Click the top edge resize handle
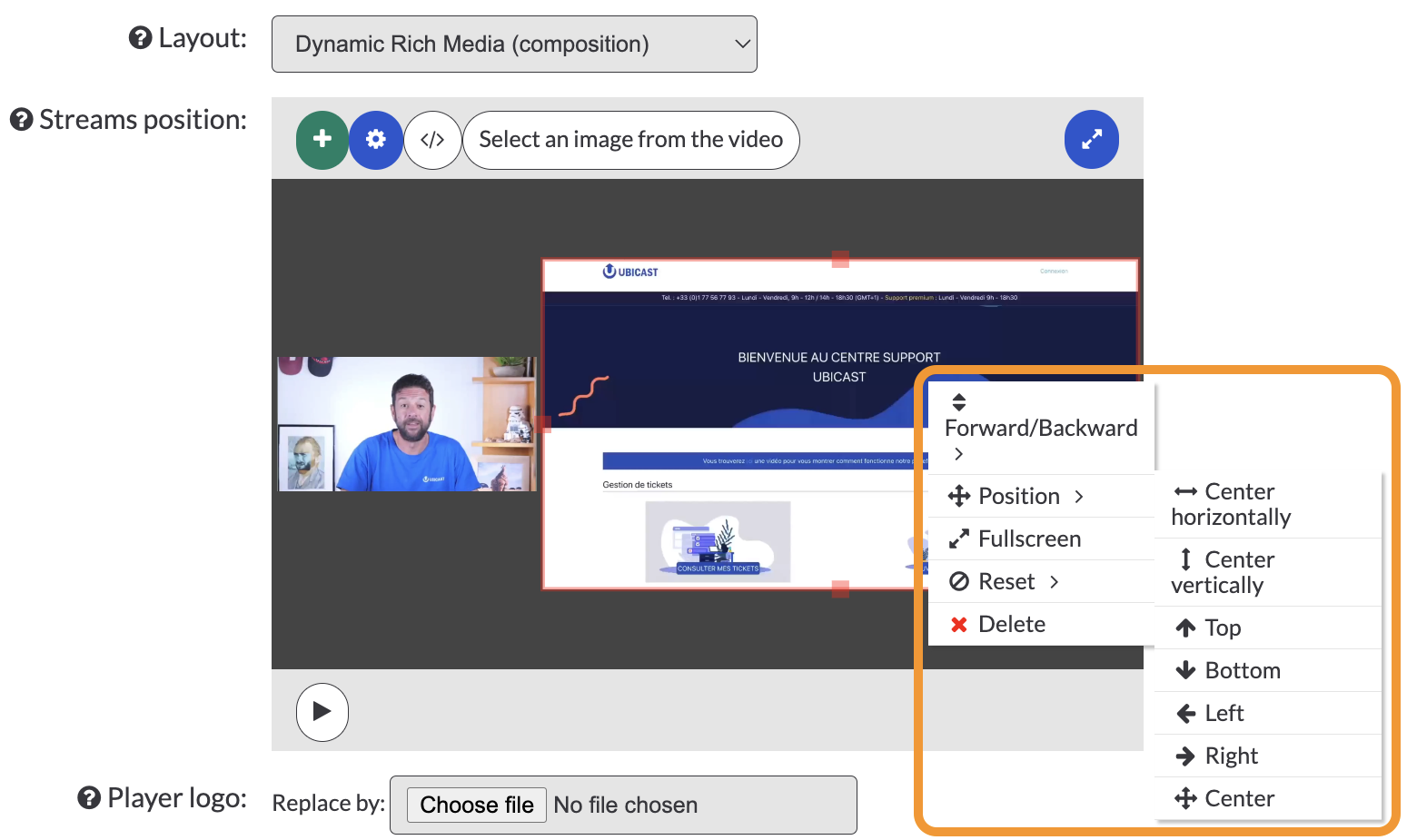This screenshot has width=1407, height=840. [840, 260]
